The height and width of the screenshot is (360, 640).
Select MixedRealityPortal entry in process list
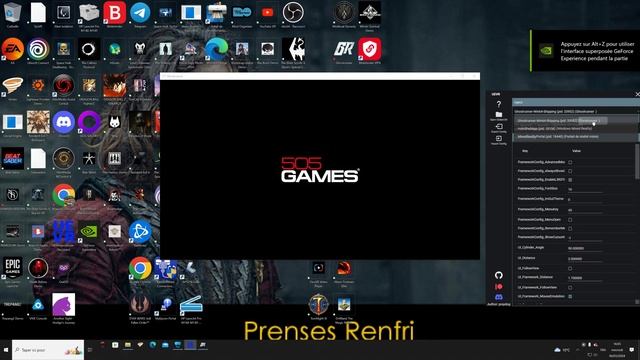tap(576, 137)
